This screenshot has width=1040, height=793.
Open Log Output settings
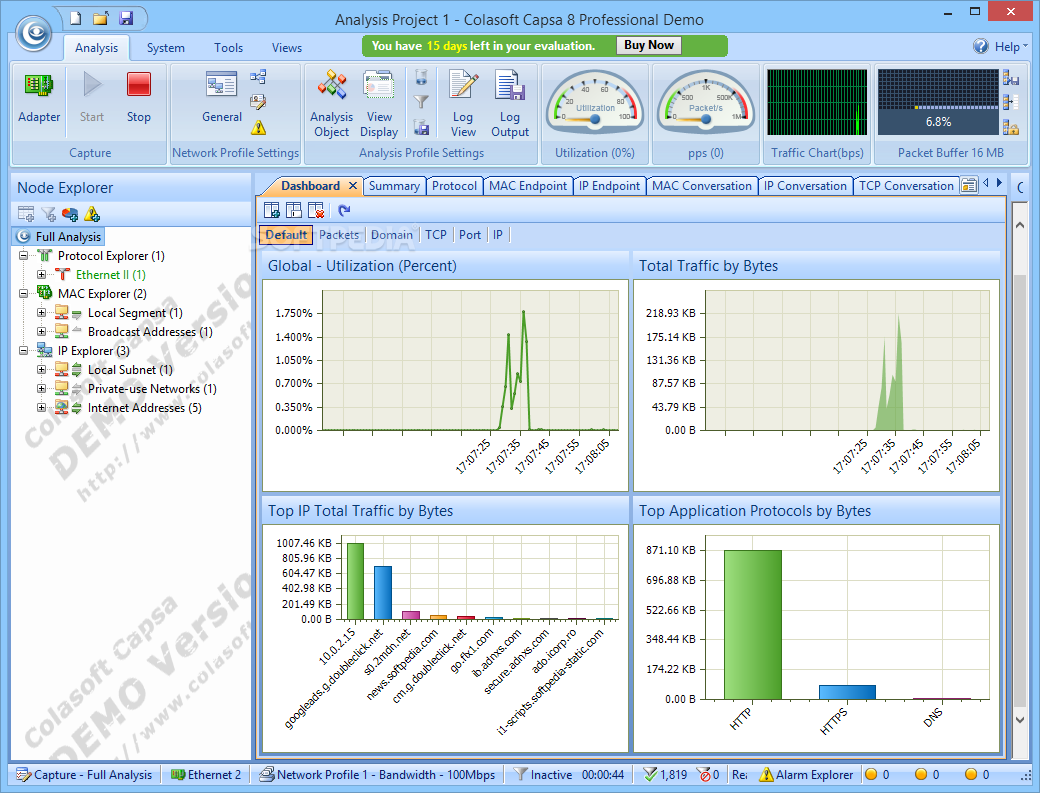510,103
